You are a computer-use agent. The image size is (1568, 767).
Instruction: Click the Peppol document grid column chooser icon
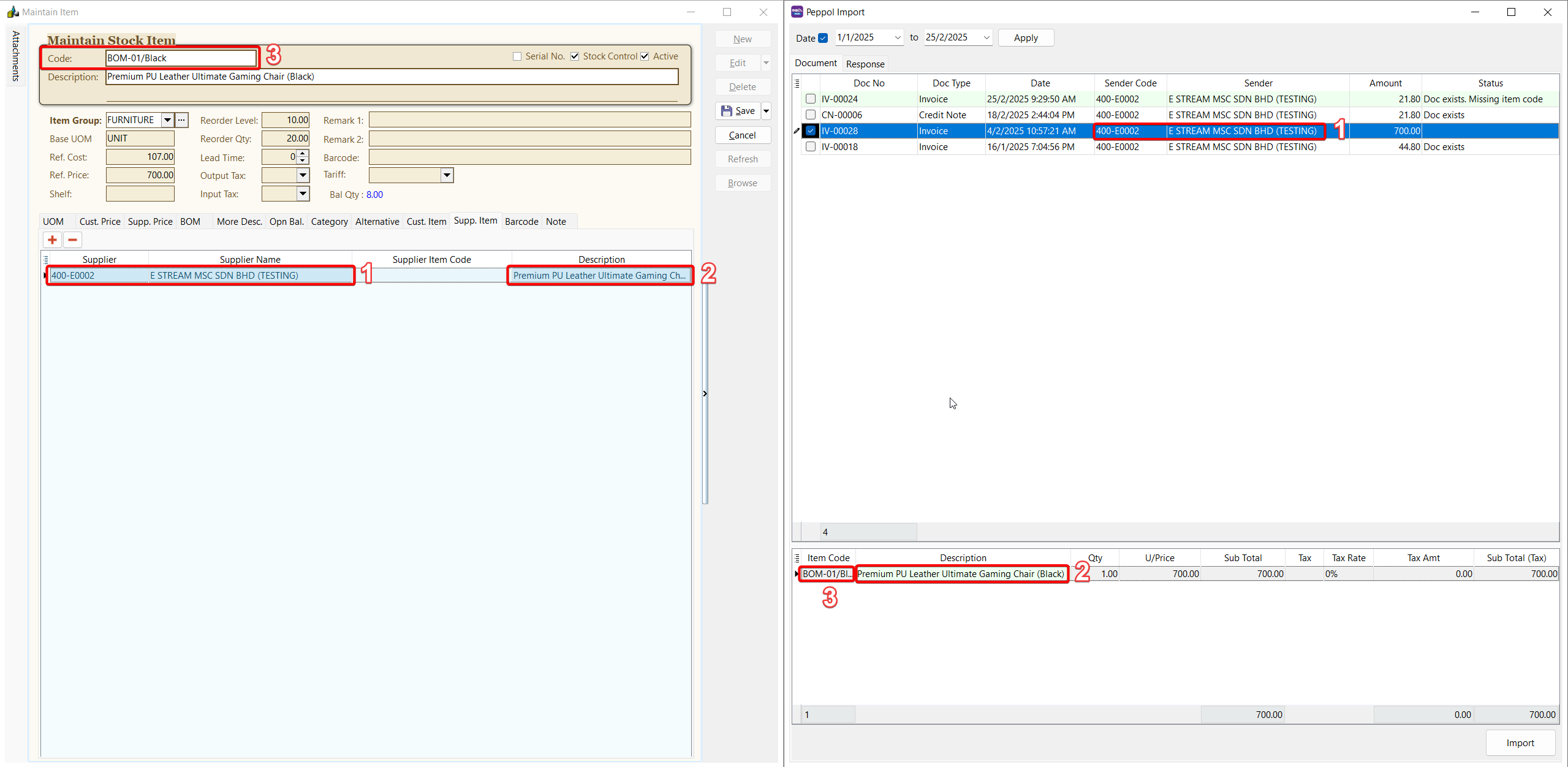(x=797, y=83)
